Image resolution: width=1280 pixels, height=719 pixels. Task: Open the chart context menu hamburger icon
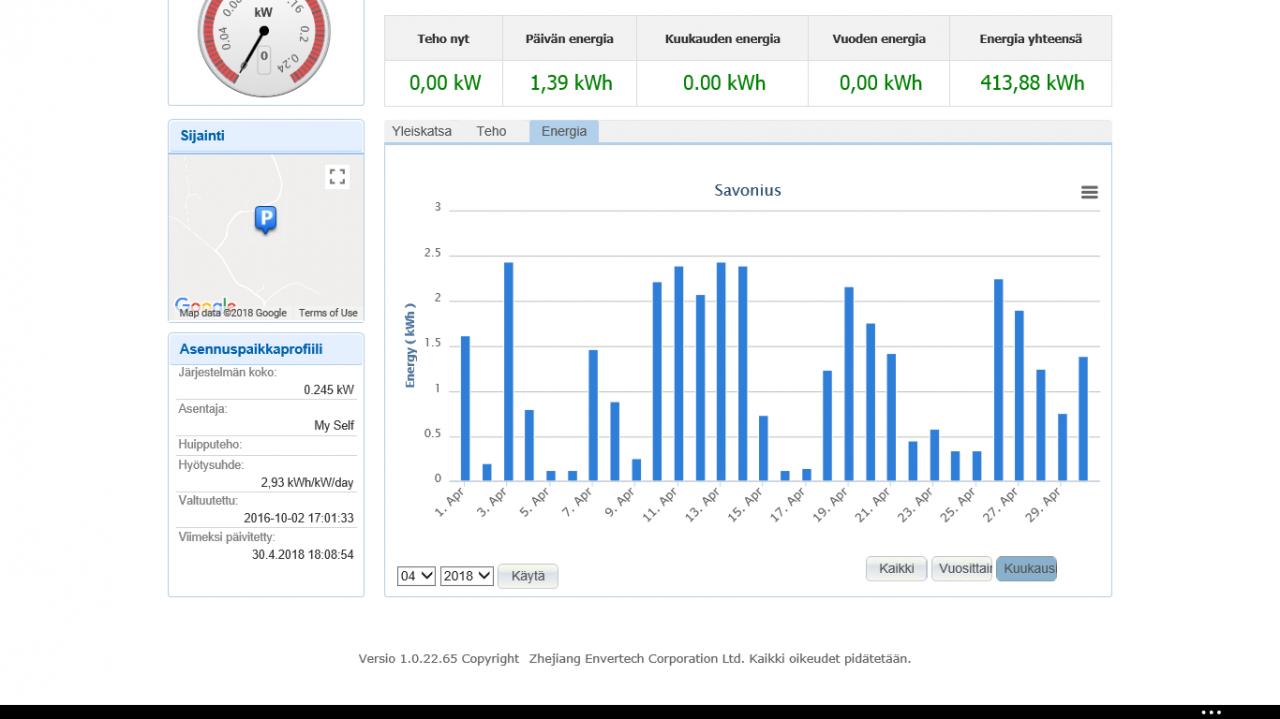(x=1090, y=192)
